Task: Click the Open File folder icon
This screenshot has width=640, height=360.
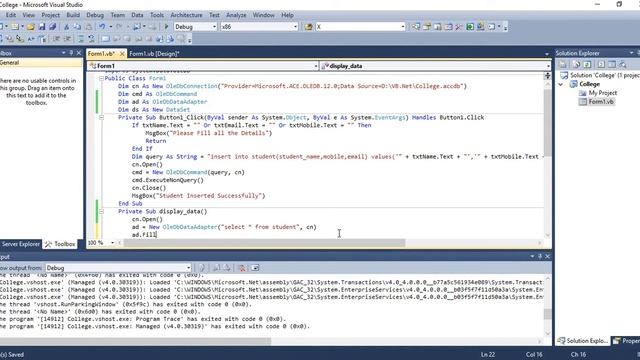Action: 31,27
